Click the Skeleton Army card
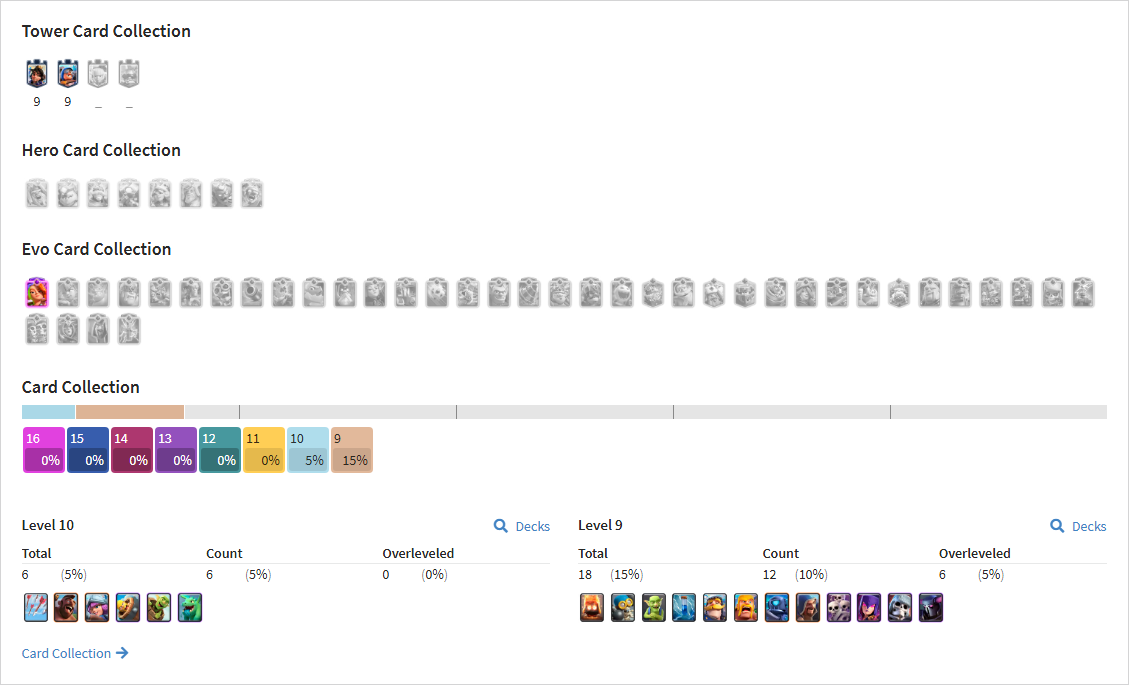Image resolution: width=1129 pixels, height=685 pixels. [839, 607]
